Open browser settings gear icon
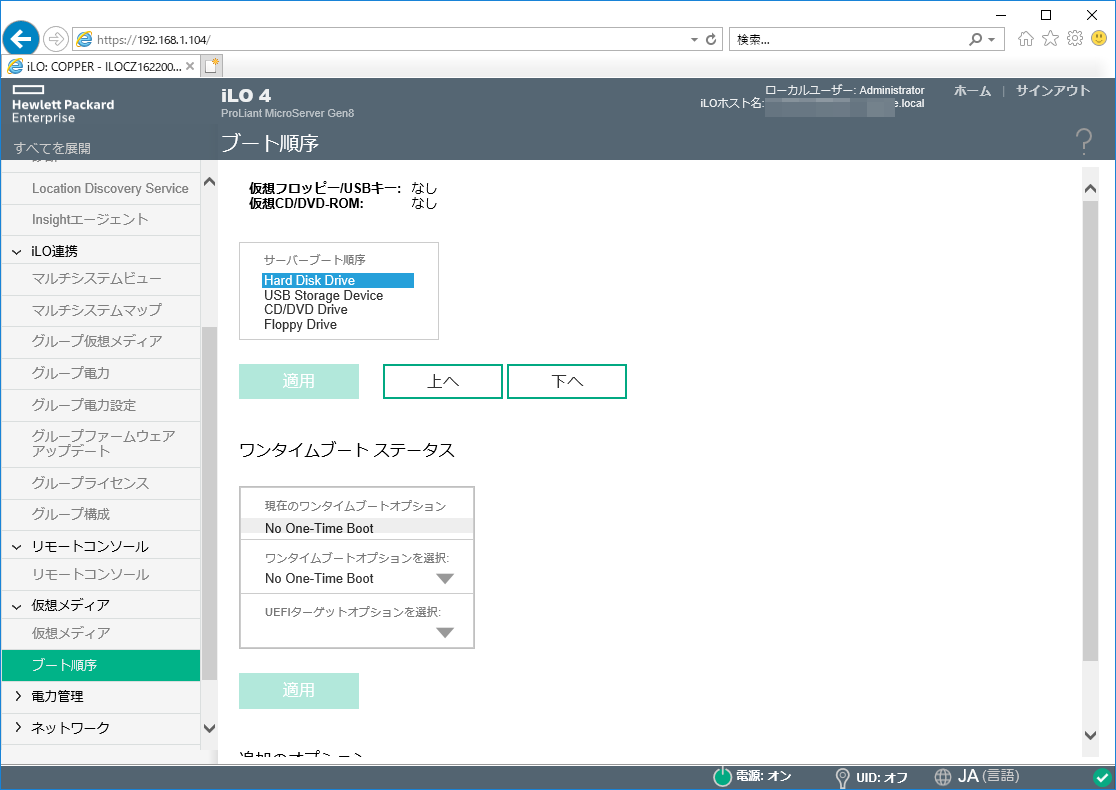This screenshot has width=1116, height=790. pos(1075,39)
